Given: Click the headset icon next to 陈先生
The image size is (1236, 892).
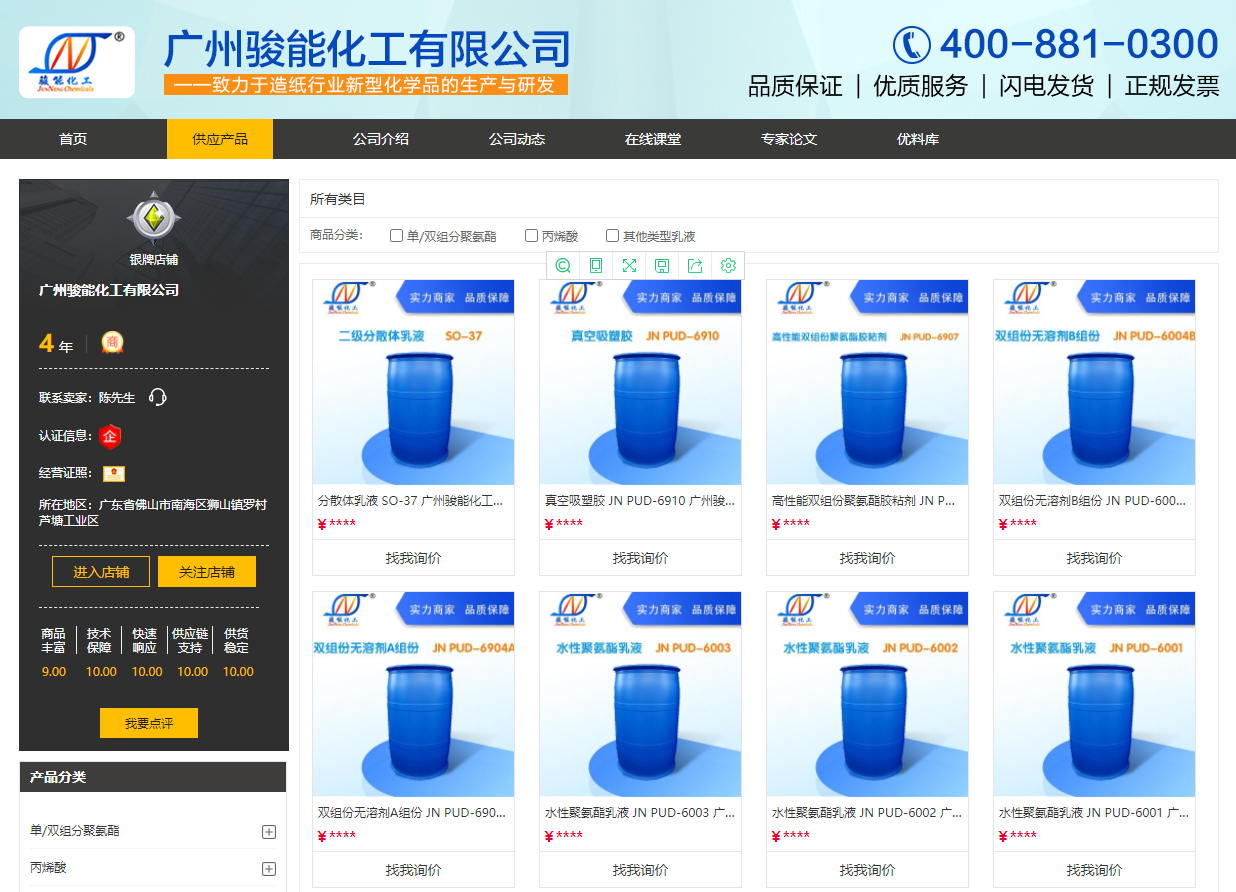Looking at the screenshot, I should 157,397.
